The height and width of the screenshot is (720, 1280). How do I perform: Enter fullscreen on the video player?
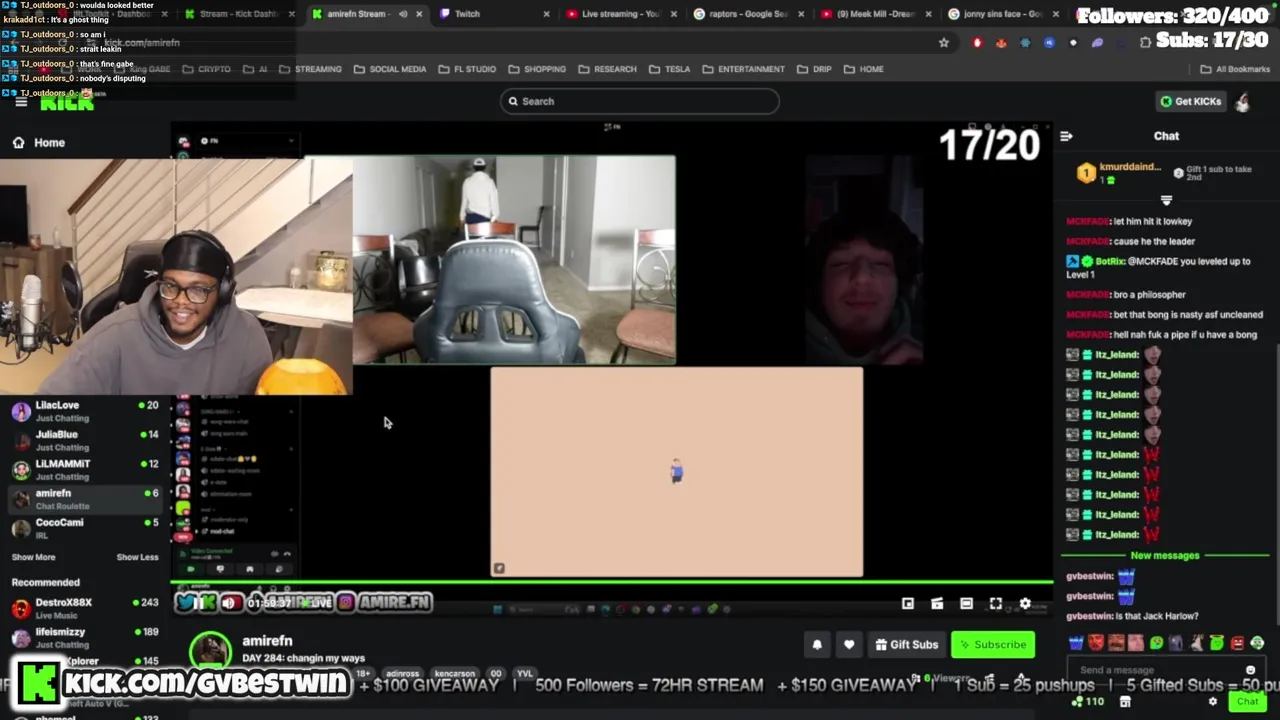(x=996, y=604)
